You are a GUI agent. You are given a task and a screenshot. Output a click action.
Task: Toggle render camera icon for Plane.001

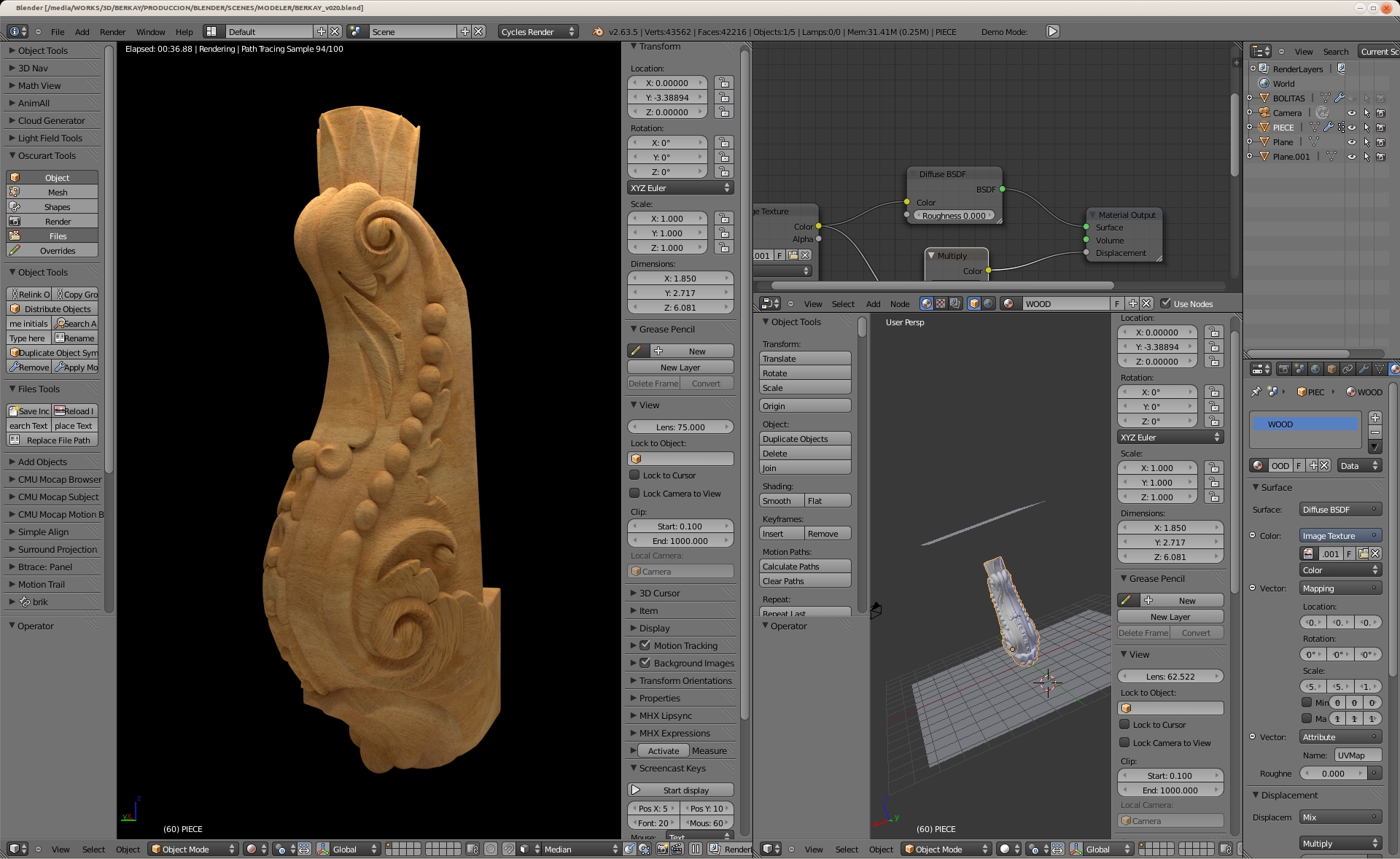pos(1380,157)
